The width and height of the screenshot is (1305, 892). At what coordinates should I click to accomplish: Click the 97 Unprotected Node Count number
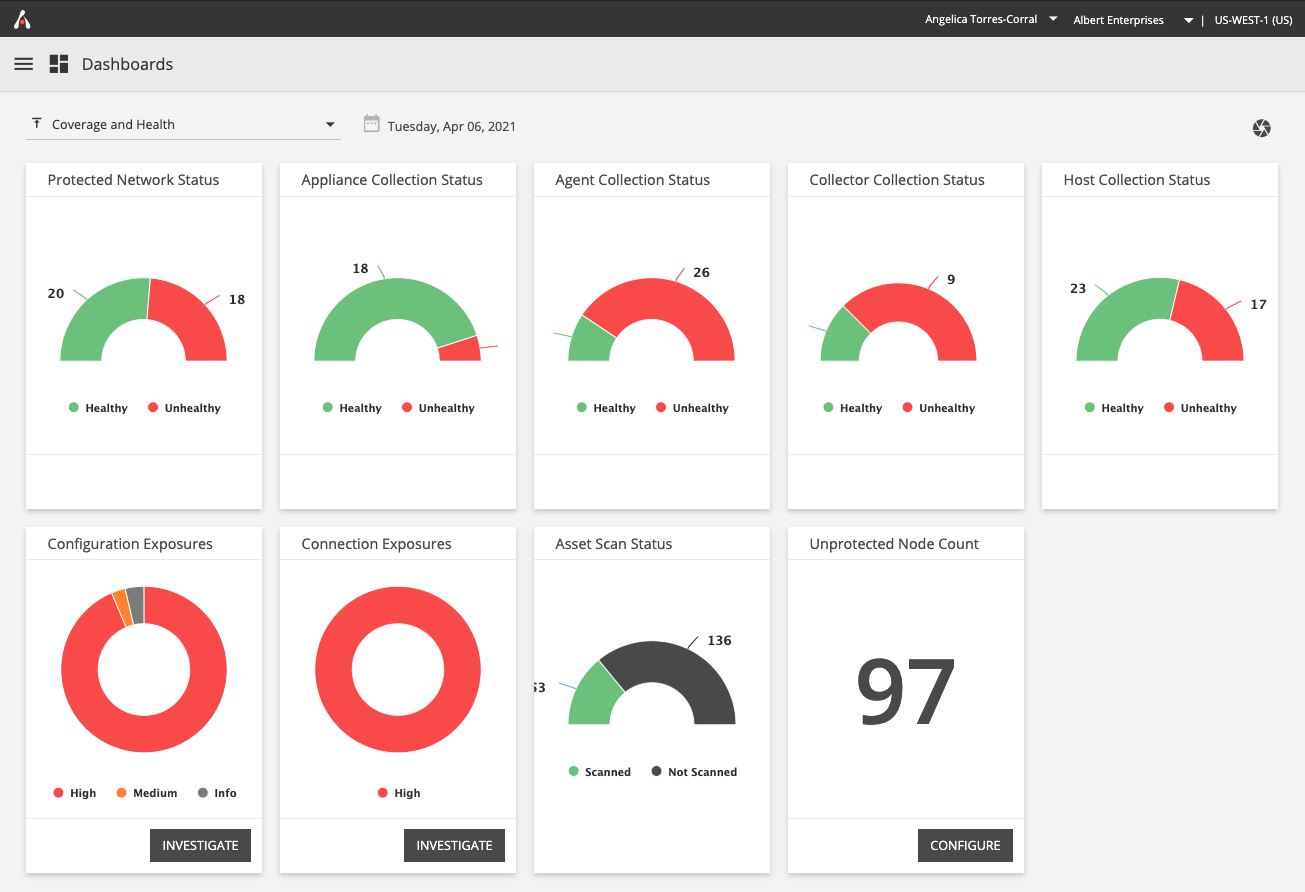pos(905,692)
